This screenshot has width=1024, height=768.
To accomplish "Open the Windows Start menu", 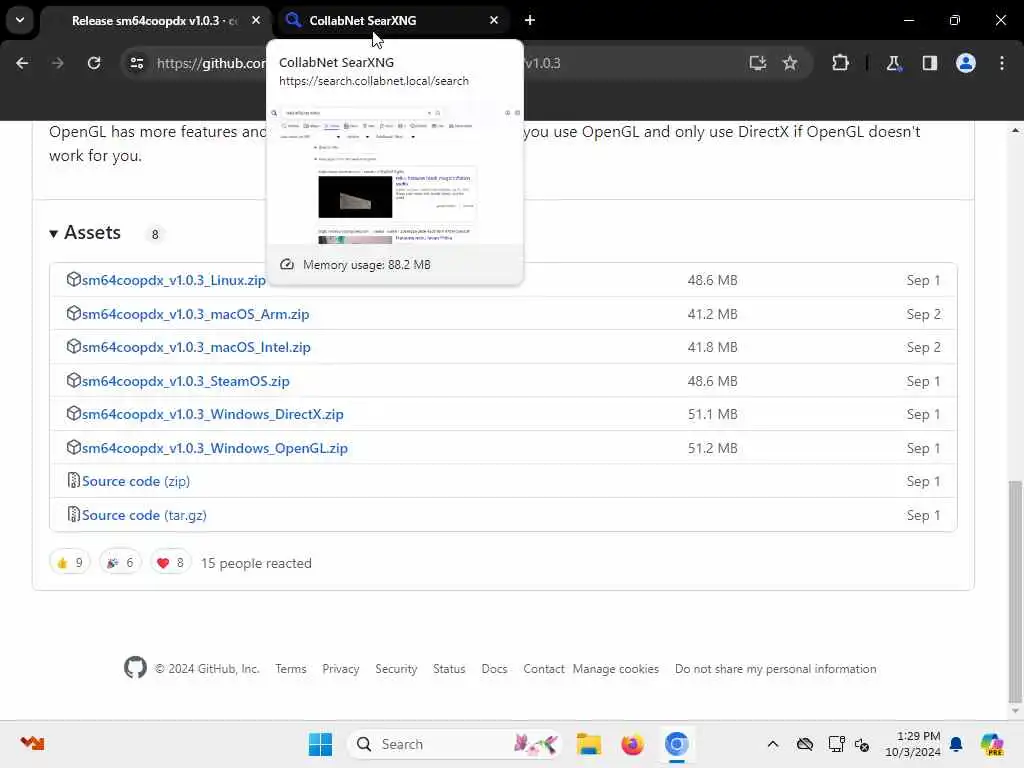I will click(321, 744).
